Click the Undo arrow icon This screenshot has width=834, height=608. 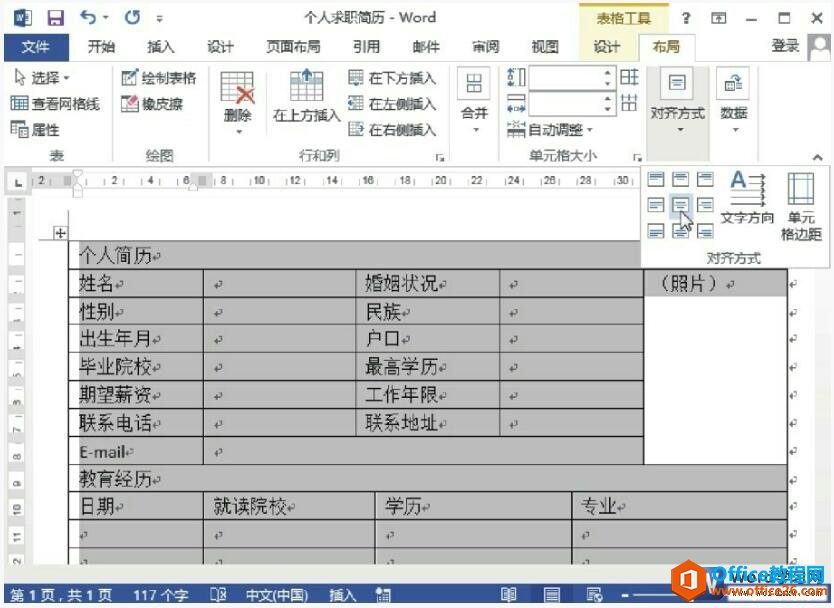tap(88, 18)
